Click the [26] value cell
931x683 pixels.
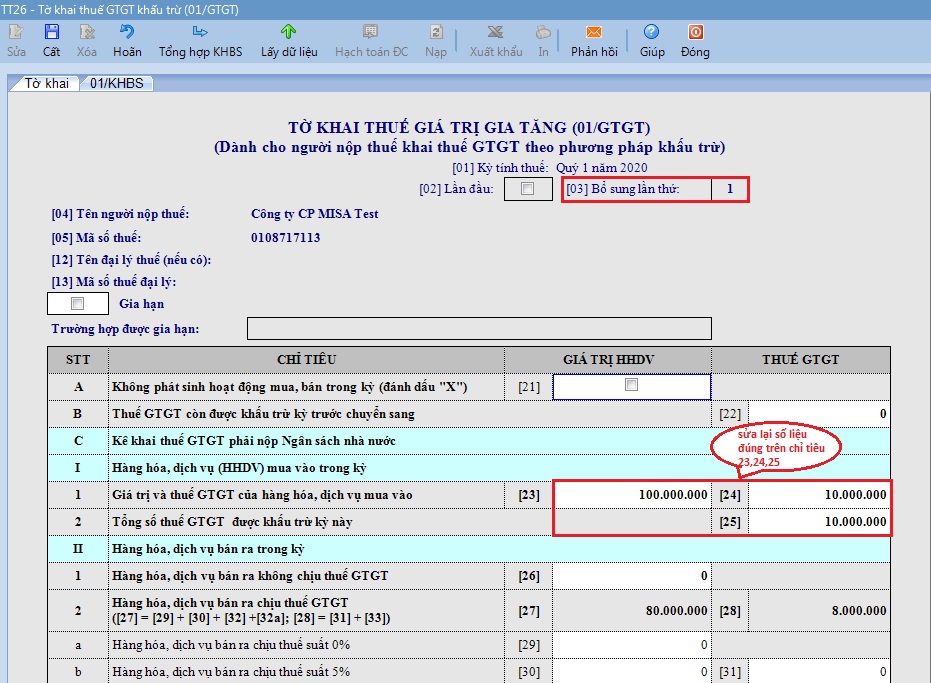pyautogui.click(x=632, y=576)
